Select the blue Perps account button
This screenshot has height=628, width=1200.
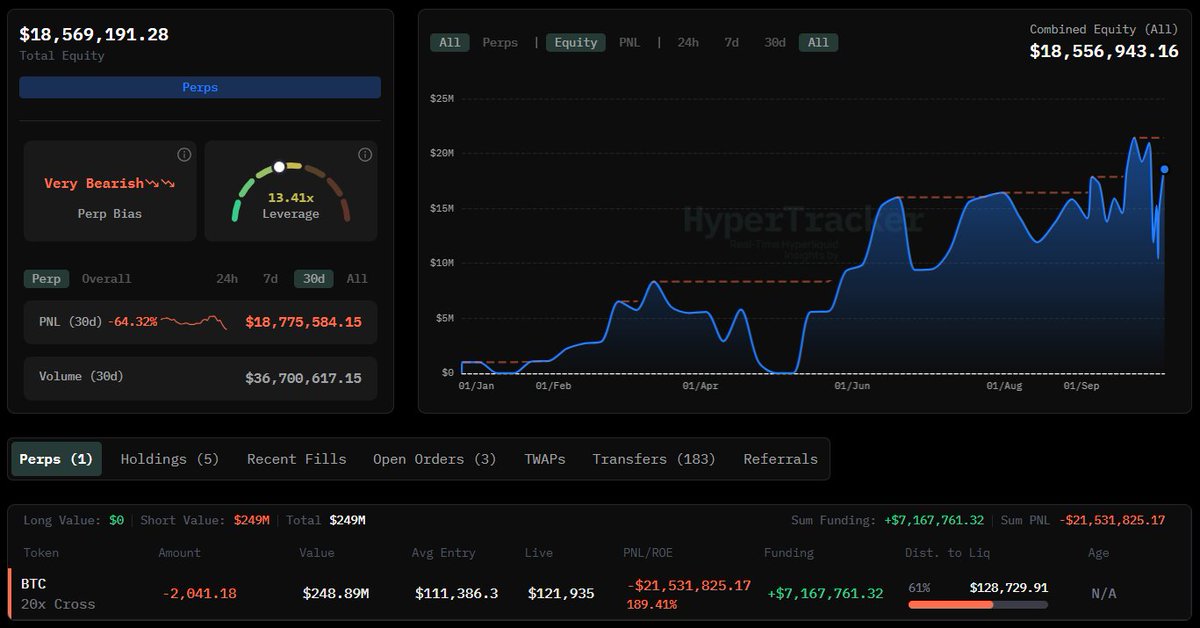[x=200, y=88]
